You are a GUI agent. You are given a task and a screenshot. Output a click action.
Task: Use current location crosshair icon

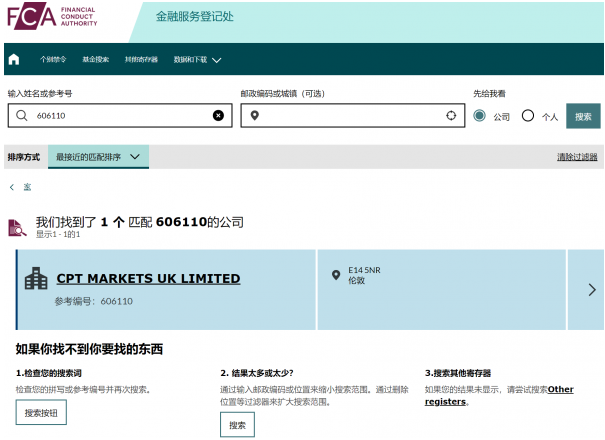pos(451,116)
